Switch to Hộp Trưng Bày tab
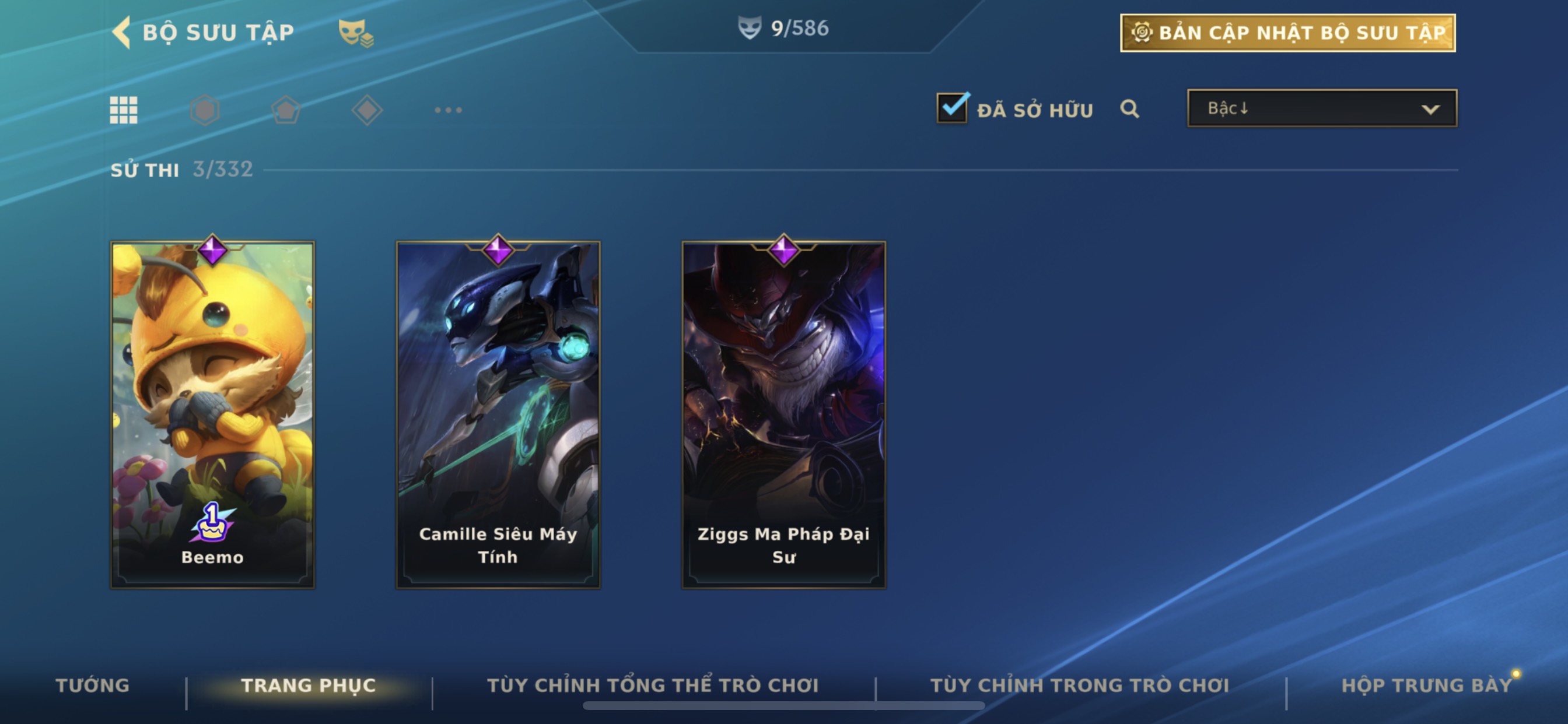Viewport: 1568px width, 724px height. [1427, 686]
